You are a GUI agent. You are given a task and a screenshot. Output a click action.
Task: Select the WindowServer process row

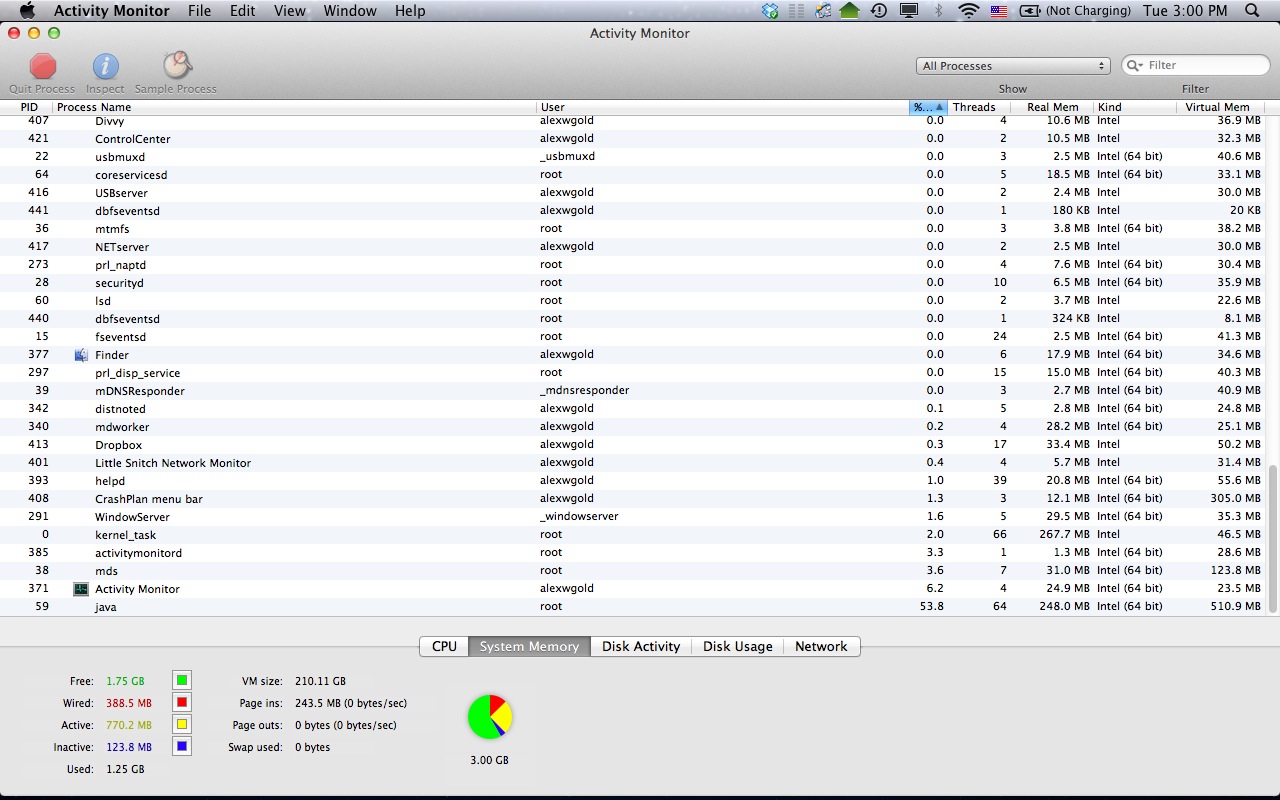coord(632,517)
